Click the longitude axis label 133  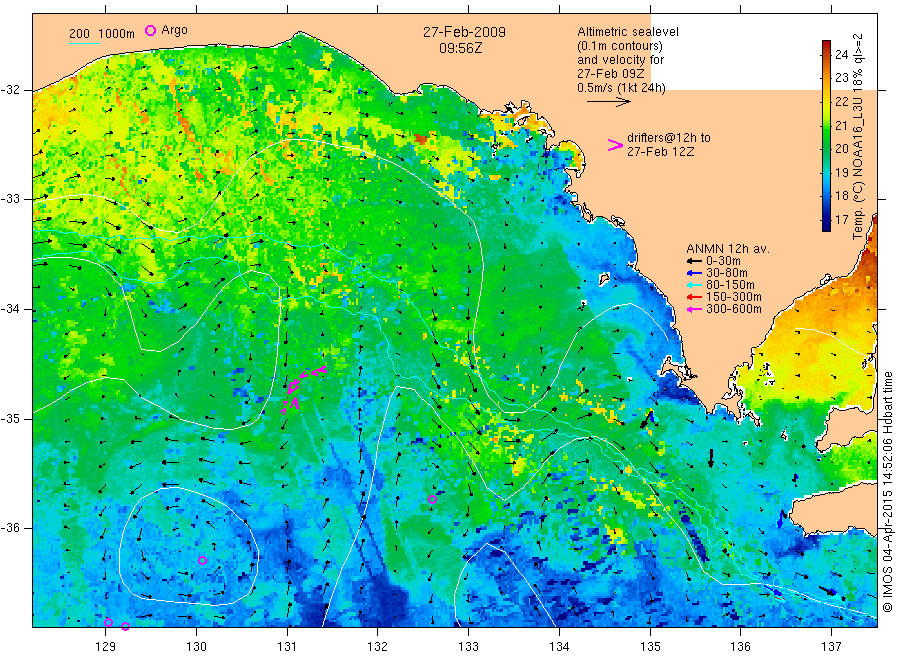point(468,647)
